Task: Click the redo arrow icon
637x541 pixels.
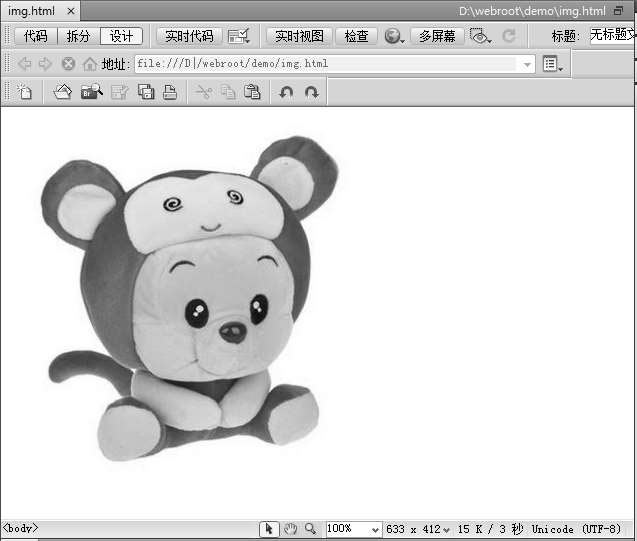Action: coord(312,92)
